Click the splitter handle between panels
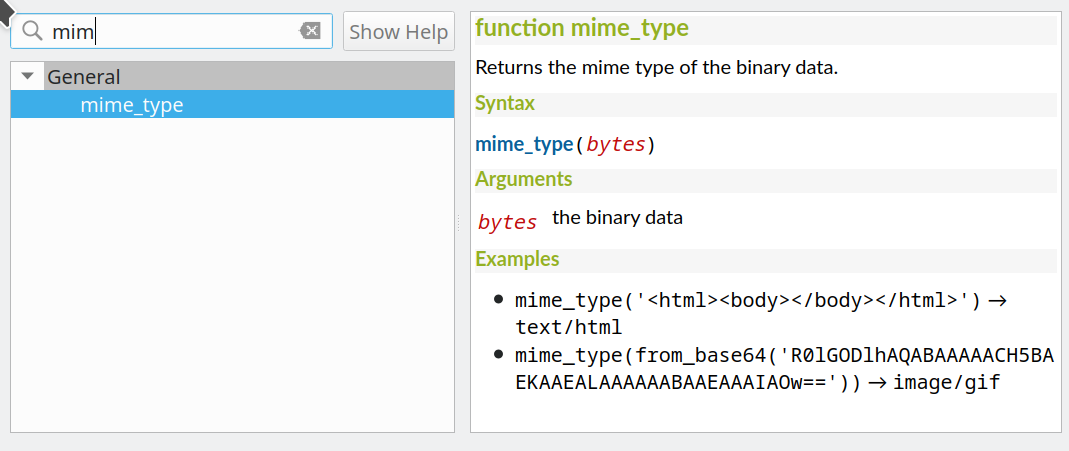This screenshot has width=1069, height=451. point(459,222)
